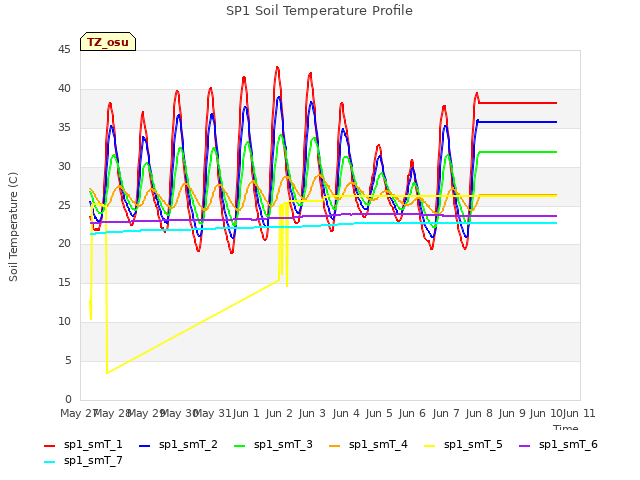This screenshot has width=640, height=480.
Task: Click the orange sp1_smT_4 legend swatch
Action: pyautogui.click(x=334, y=446)
